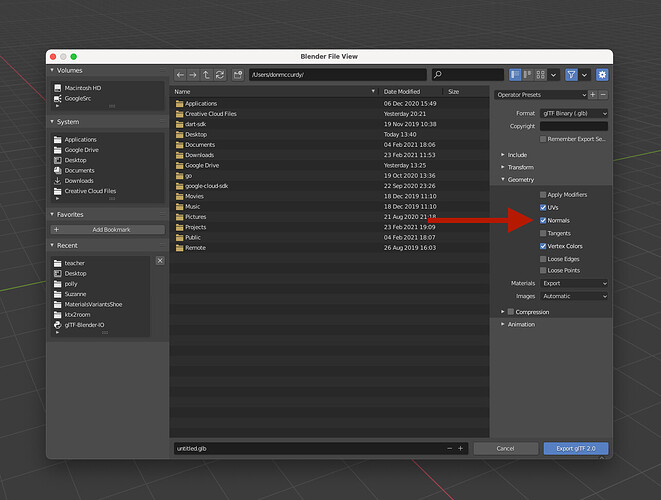
Task: Navigate up to the parent directory
Action: [206, 75]
